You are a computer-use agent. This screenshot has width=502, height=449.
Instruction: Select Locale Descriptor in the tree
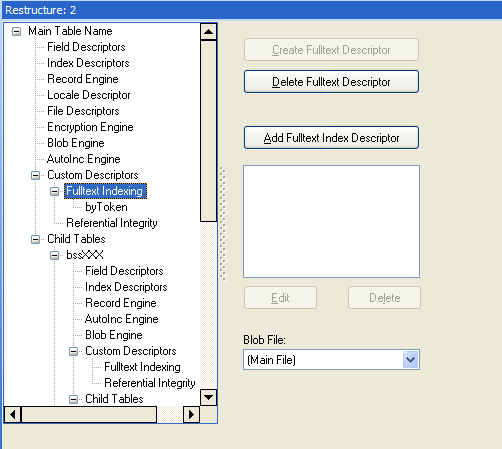[89, 95]
